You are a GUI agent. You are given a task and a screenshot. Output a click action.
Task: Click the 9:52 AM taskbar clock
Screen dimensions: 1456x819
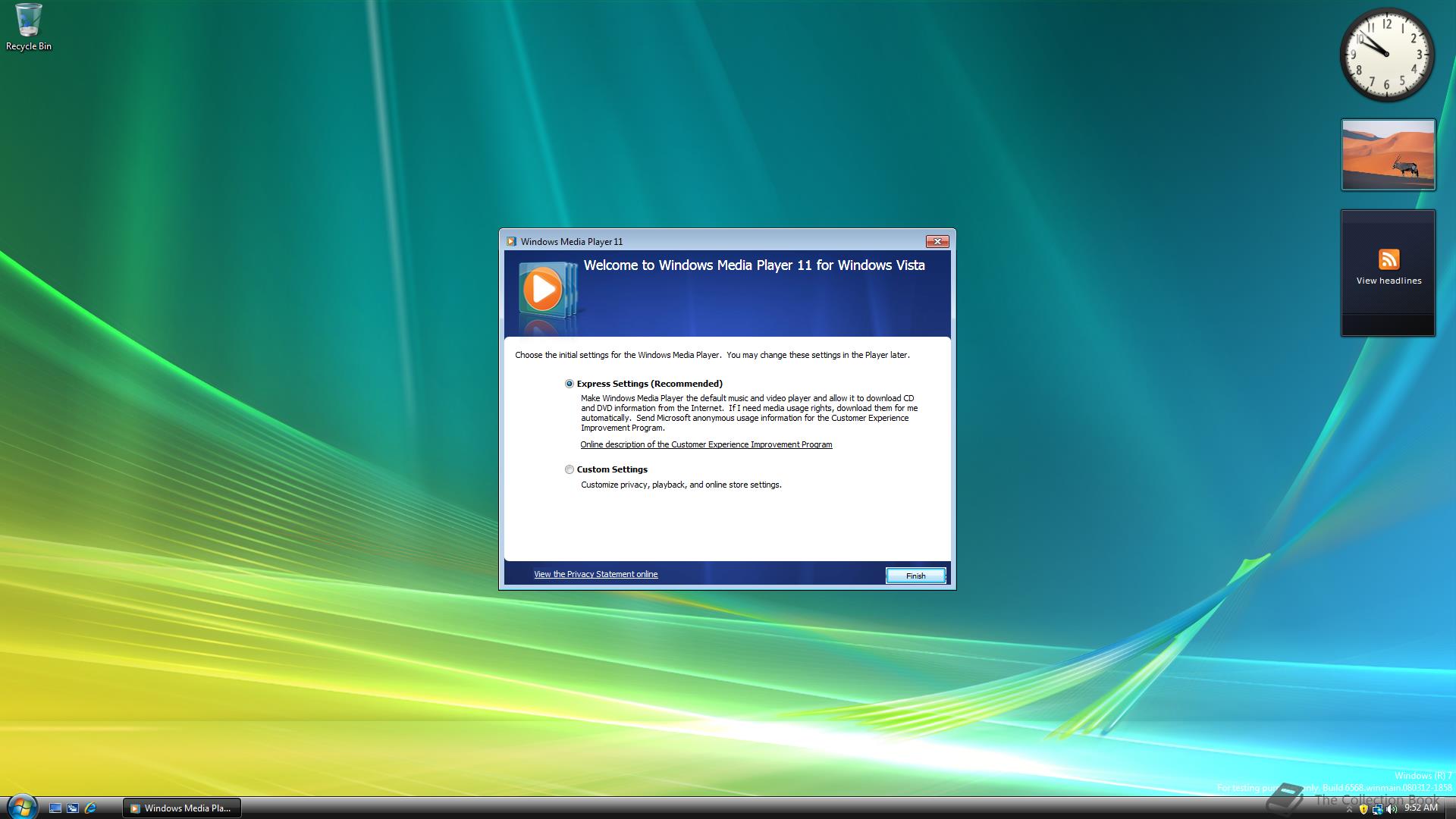tap(1420, 808)
